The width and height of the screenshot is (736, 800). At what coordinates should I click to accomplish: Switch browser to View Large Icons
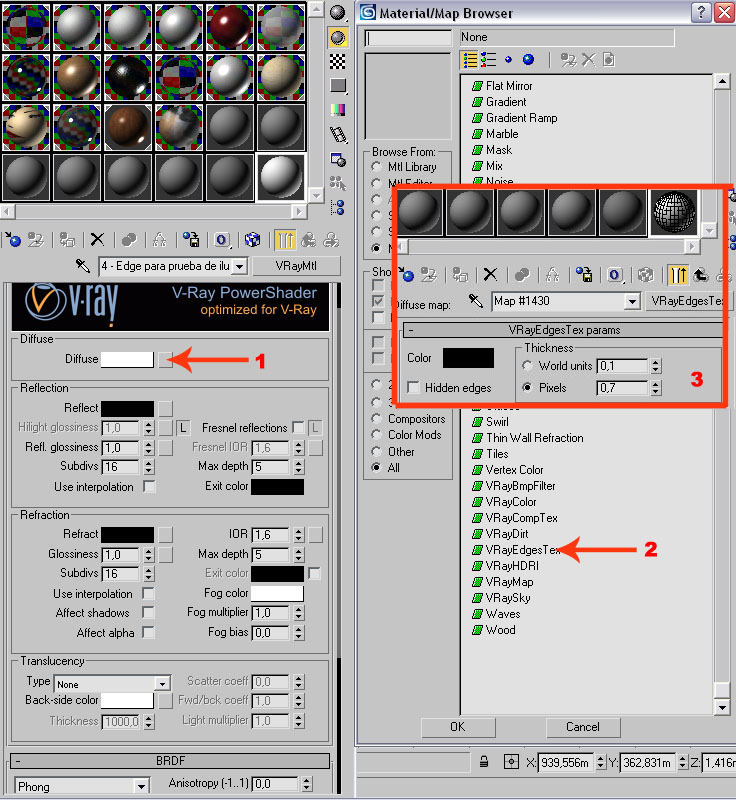[528, 60]
